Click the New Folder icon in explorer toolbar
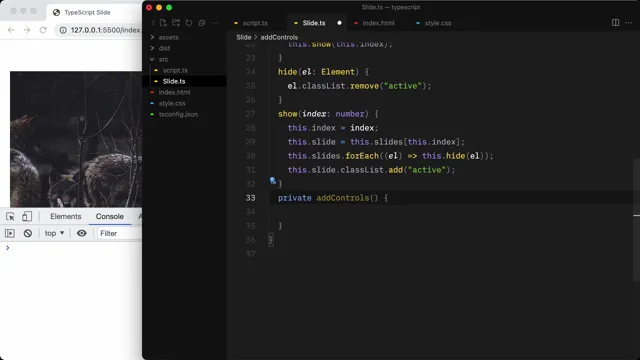Image resolution: width=640 pixels, height=360 pixels. click(x=176, y=23)
